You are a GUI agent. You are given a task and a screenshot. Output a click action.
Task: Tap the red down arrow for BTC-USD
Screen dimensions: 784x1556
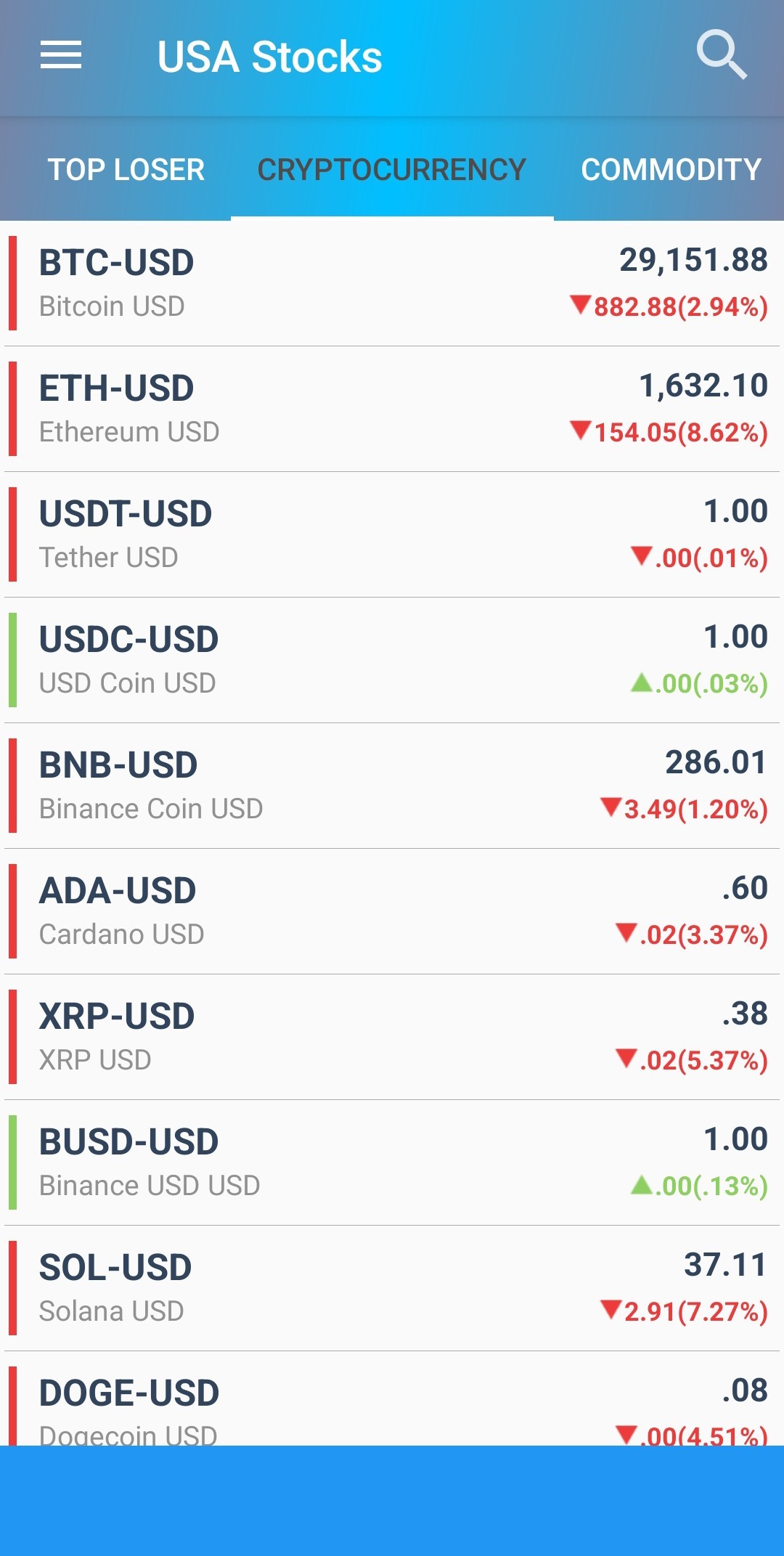coord(581,304)
